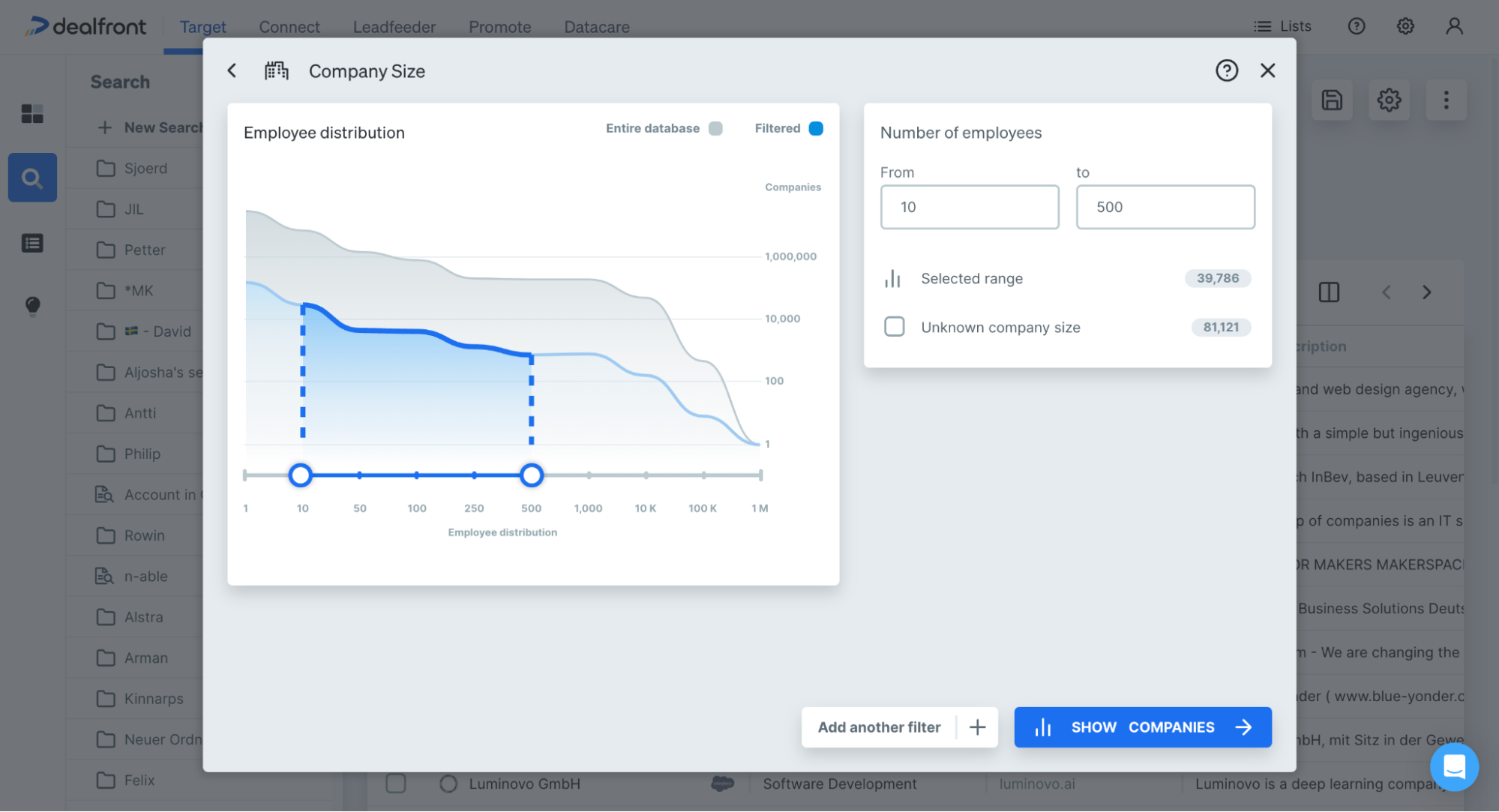This screenshot has height=812, width=1499.
Task: Click the right arrow above the Description column
Action: click(x=1427, y=292)
